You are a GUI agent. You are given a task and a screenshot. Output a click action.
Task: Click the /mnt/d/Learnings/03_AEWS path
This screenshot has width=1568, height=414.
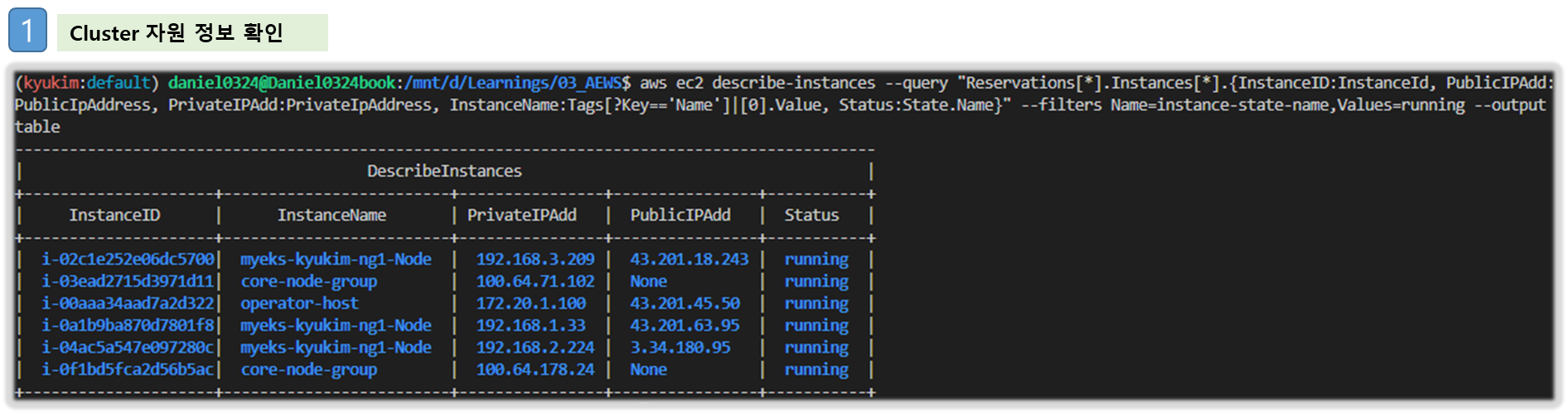point(513,83)
